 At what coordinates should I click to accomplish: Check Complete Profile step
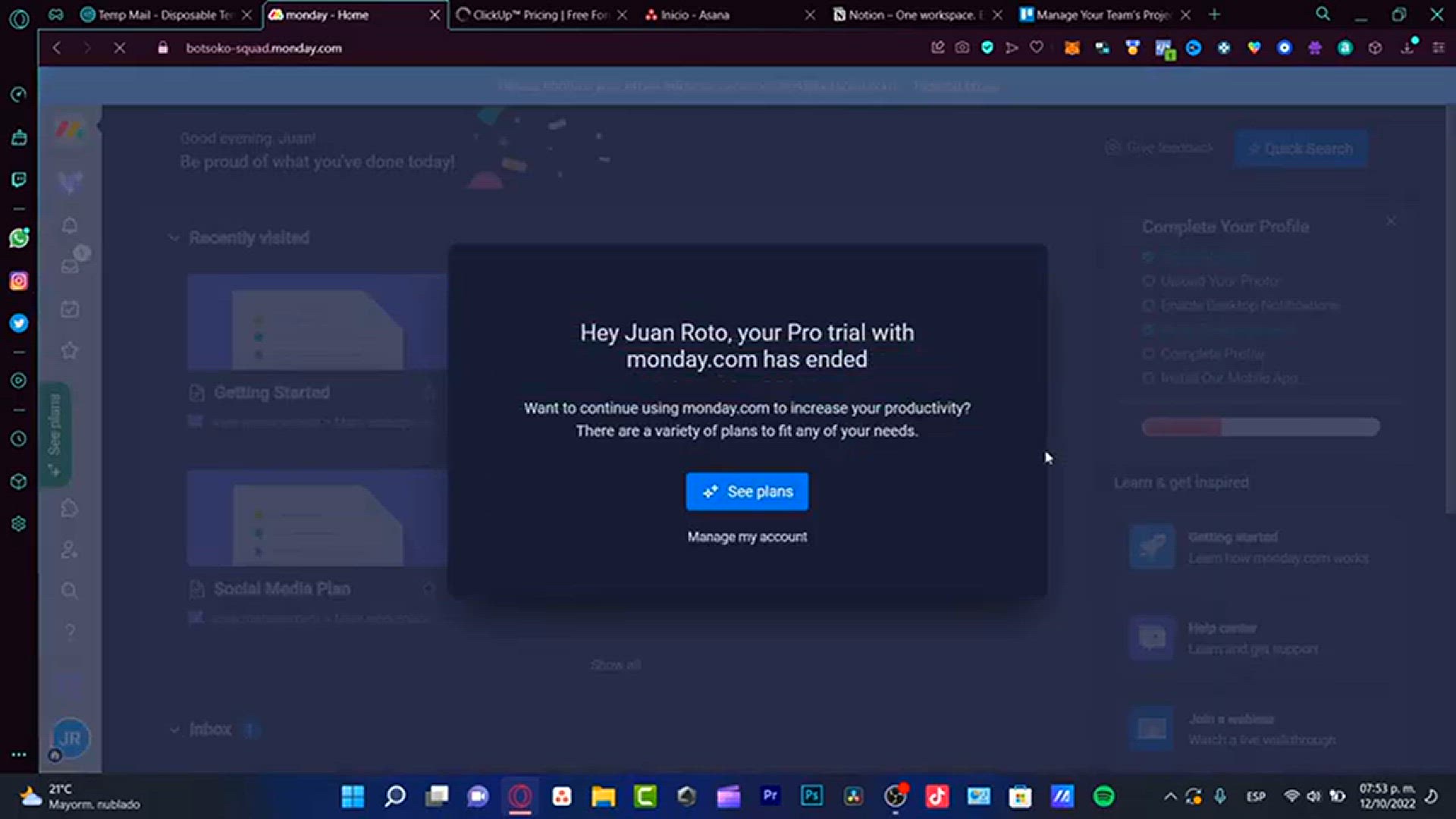(x=1148, y=354)
